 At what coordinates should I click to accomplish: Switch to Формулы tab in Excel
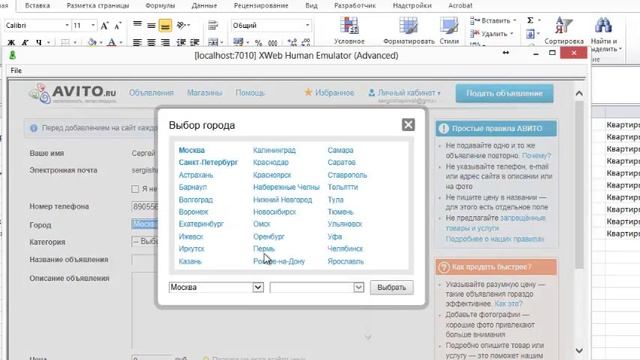[160, 6]
